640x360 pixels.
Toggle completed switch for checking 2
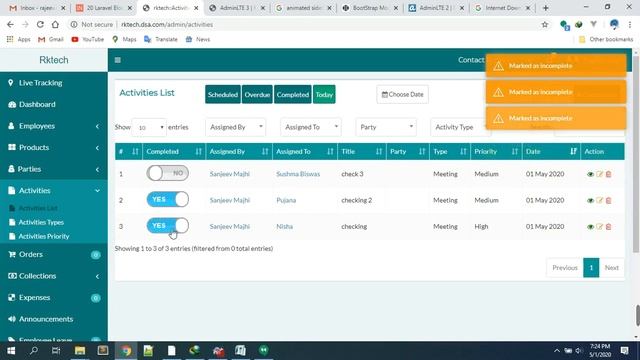167,199
